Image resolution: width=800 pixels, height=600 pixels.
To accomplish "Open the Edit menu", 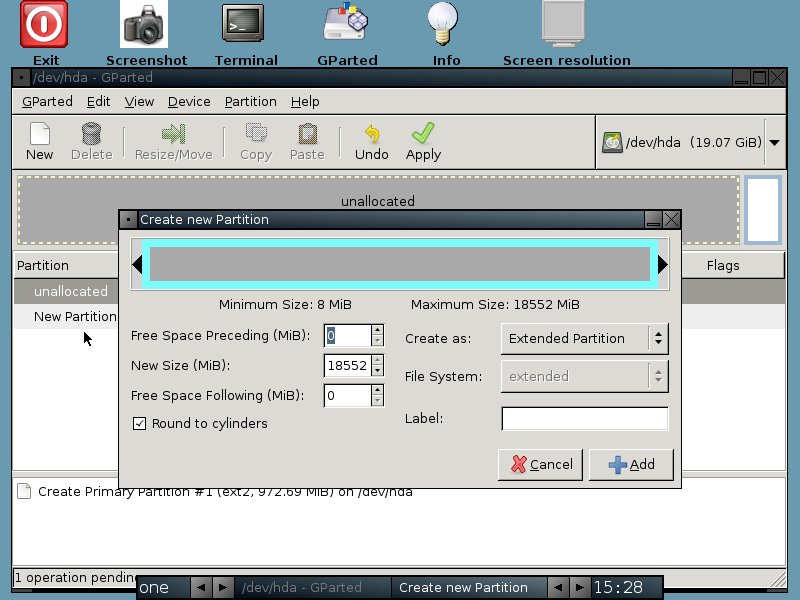I will pos(98,102).
